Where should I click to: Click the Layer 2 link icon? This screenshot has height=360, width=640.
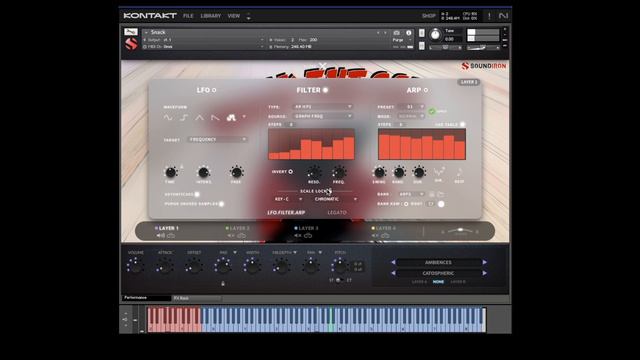[242, 236]
